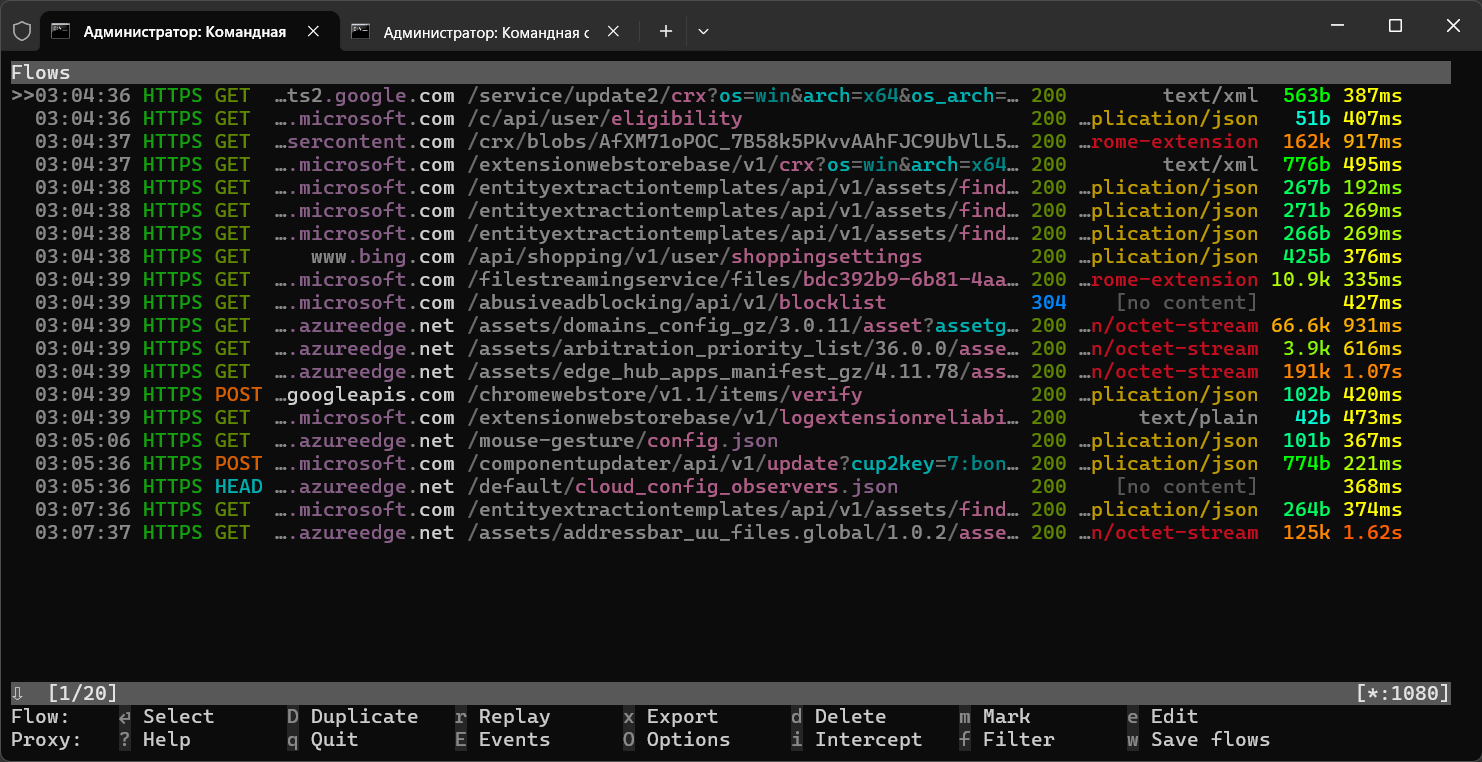Screen dimensions: 1482x762
Task: Select the /componentupdater/api/v1/update flow path
Action: [743, 464]
